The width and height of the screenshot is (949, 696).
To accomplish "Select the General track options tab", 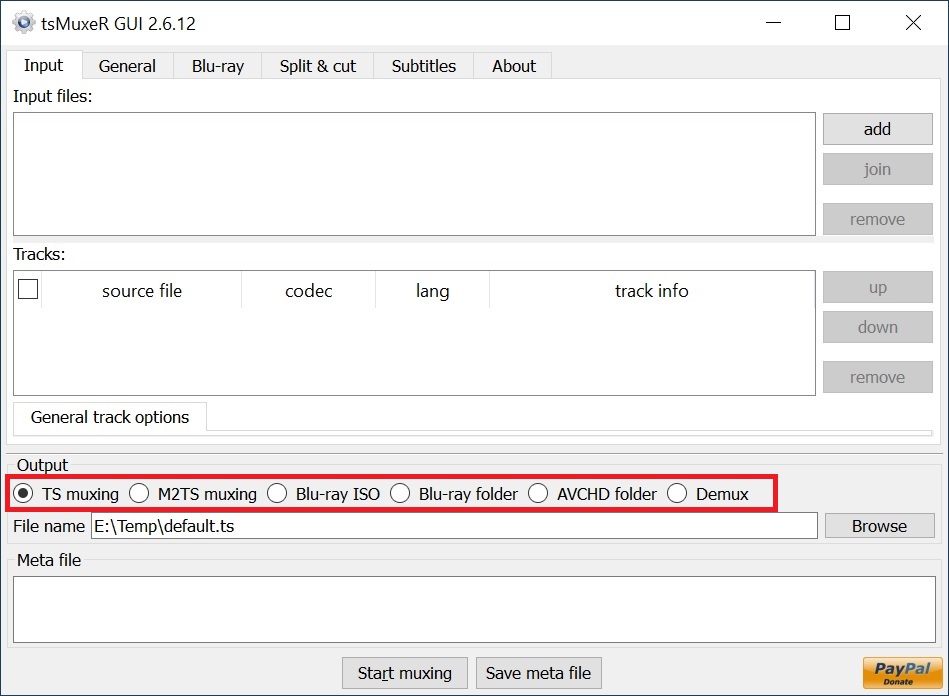I will pos(110,417).
